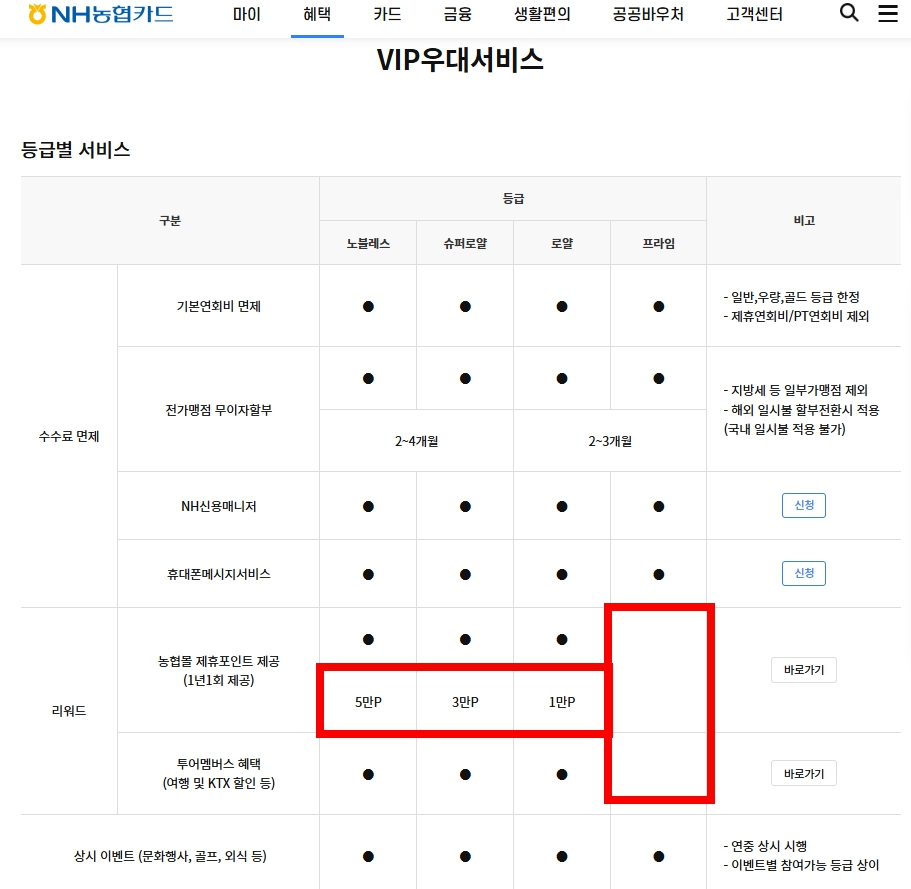Image resolution: width=911 pixels, height=889 pixels.
Task: Click the 3만P value
Action: coord(465,702)
